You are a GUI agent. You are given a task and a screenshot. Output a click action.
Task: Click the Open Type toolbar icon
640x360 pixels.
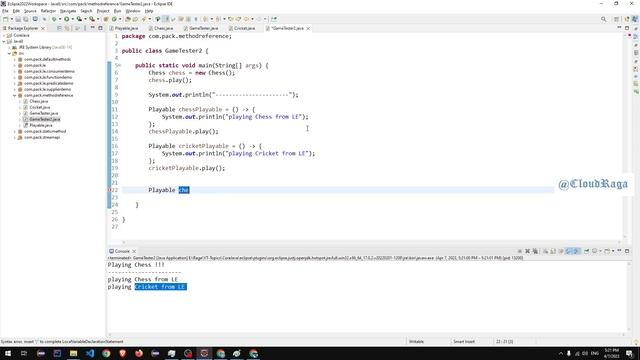[128, 19]
